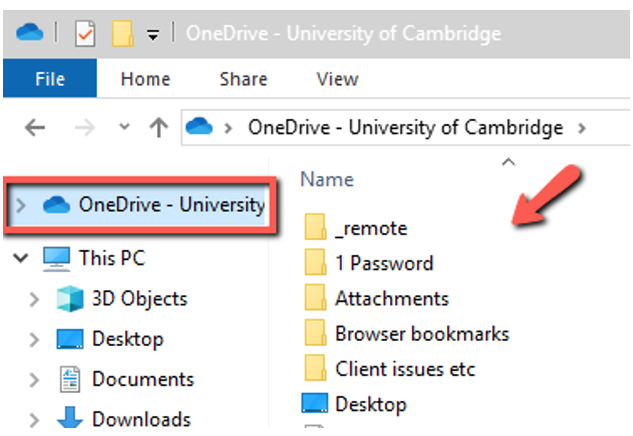The height and width of the screenshot is (436, 633).
Task: Click the New folder icon in quick access toolbar
Action: tap(123, 34)
